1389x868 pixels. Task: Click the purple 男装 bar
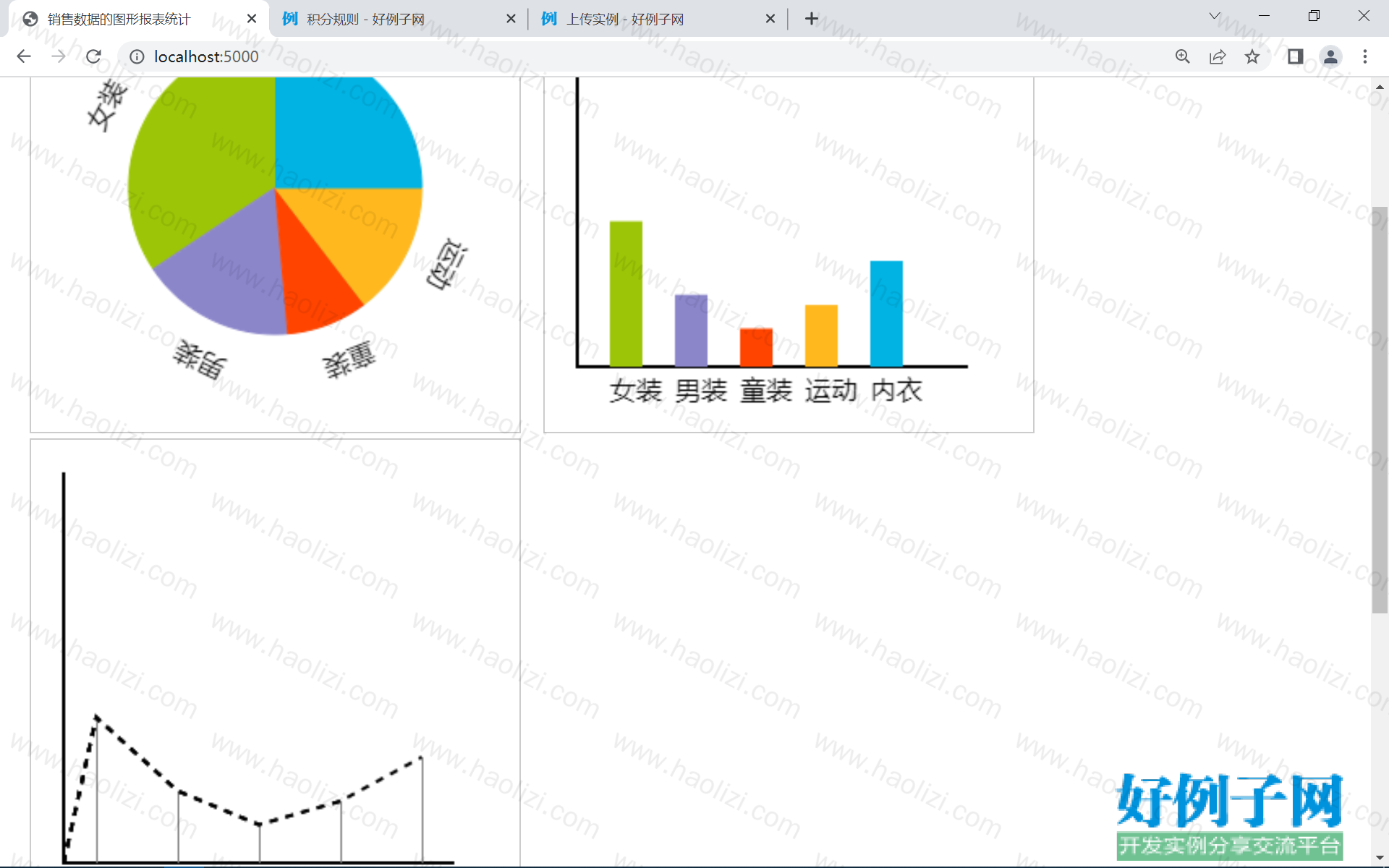[x=691, y=331]
